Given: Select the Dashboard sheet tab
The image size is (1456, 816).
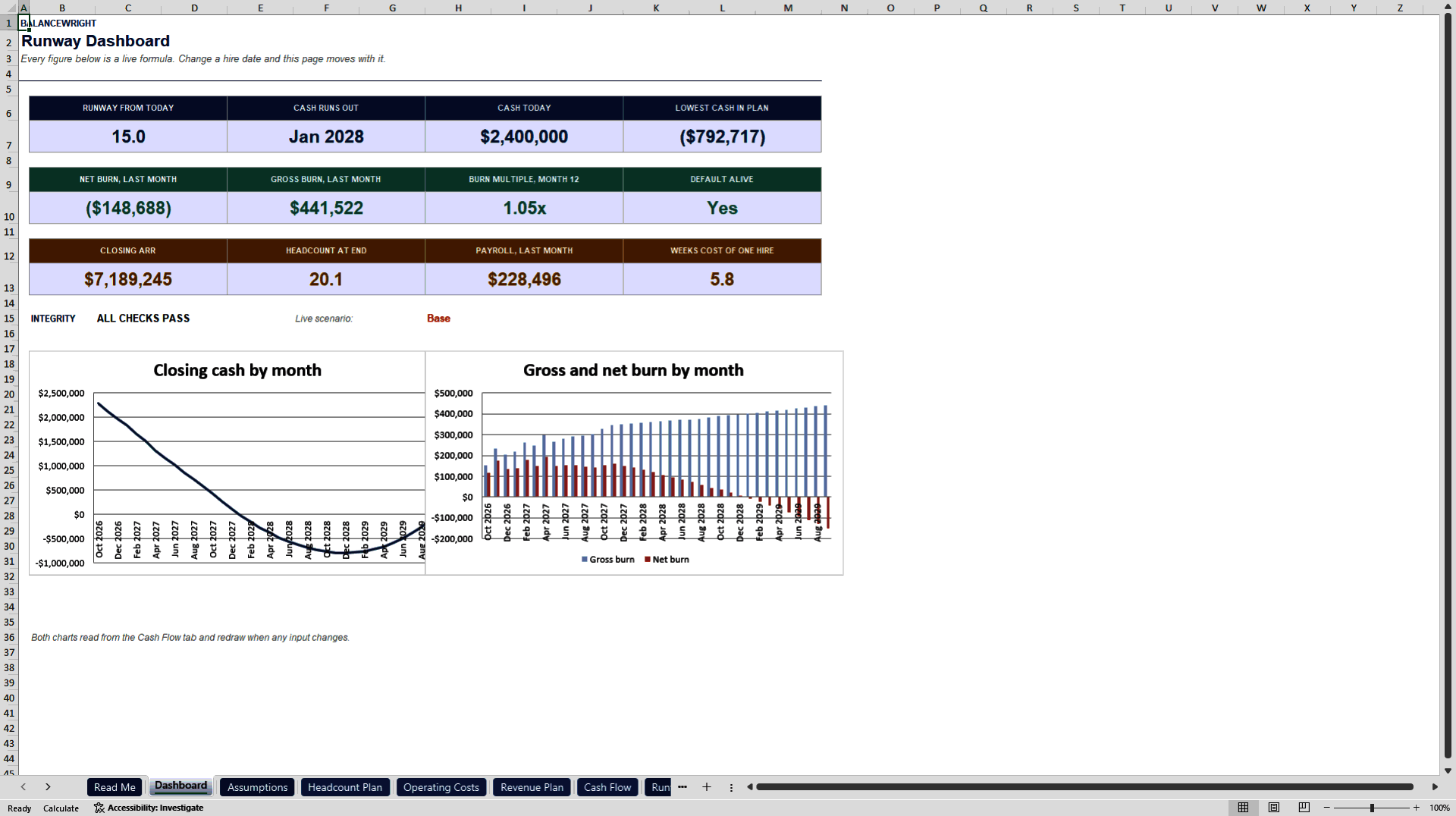Looking at the screenshot, I should [180, 786].
